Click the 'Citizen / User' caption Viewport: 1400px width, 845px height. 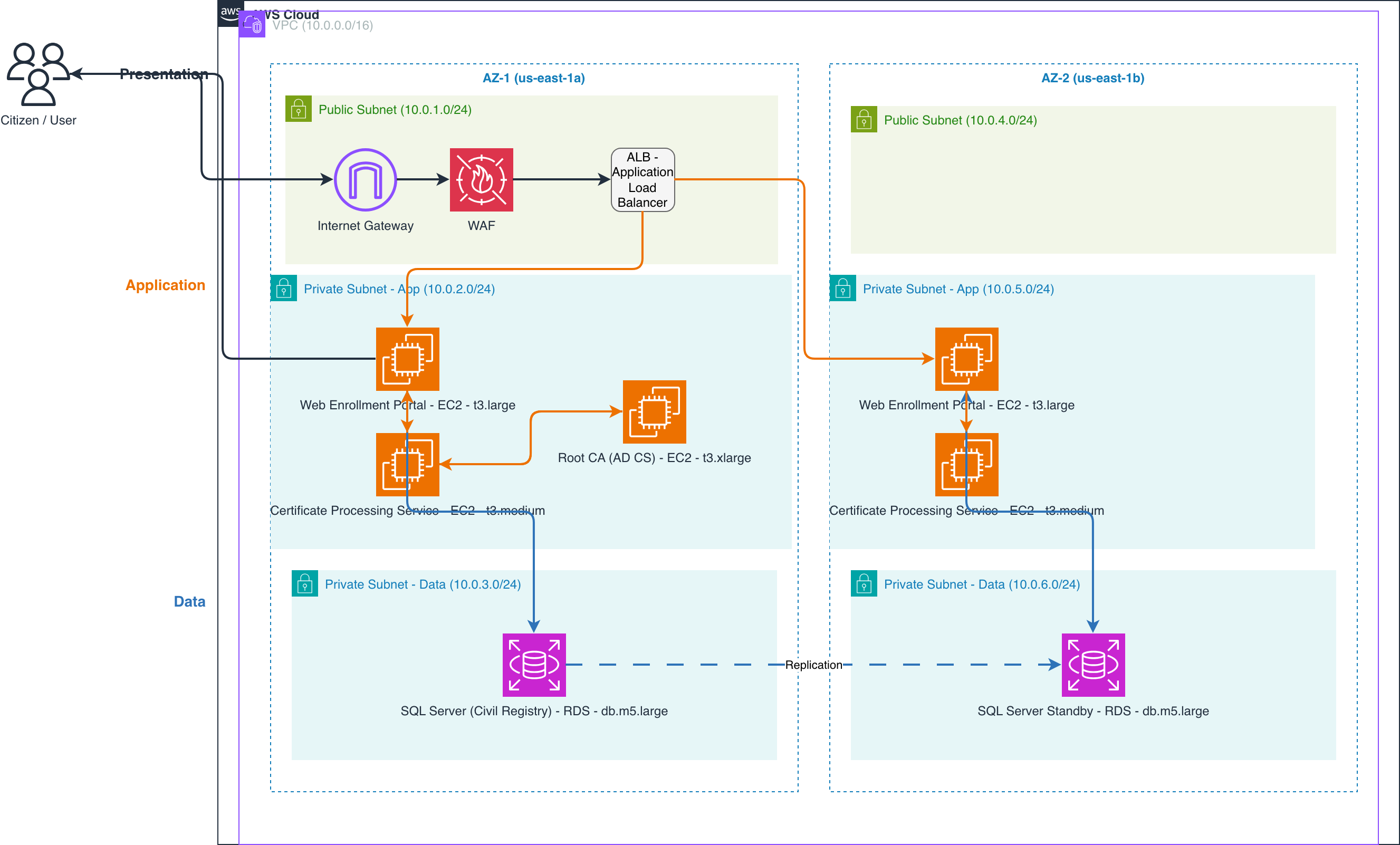tap(38, 120)
